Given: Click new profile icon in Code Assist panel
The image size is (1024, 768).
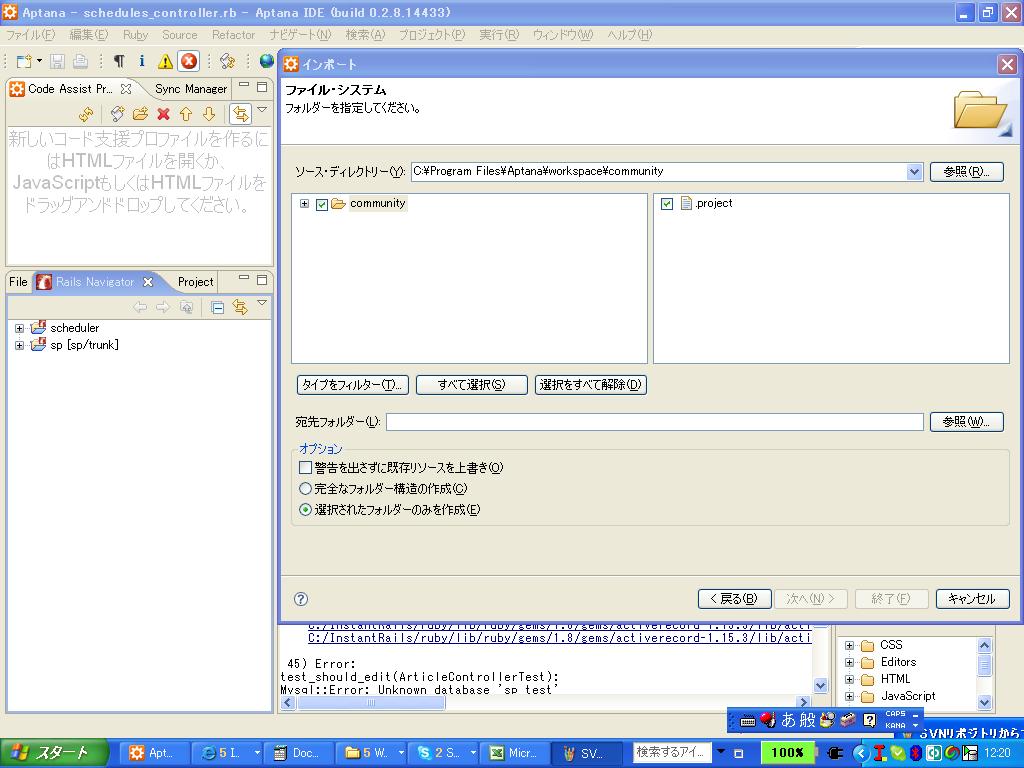Looking at the screenshot, I should coord(118,114).
